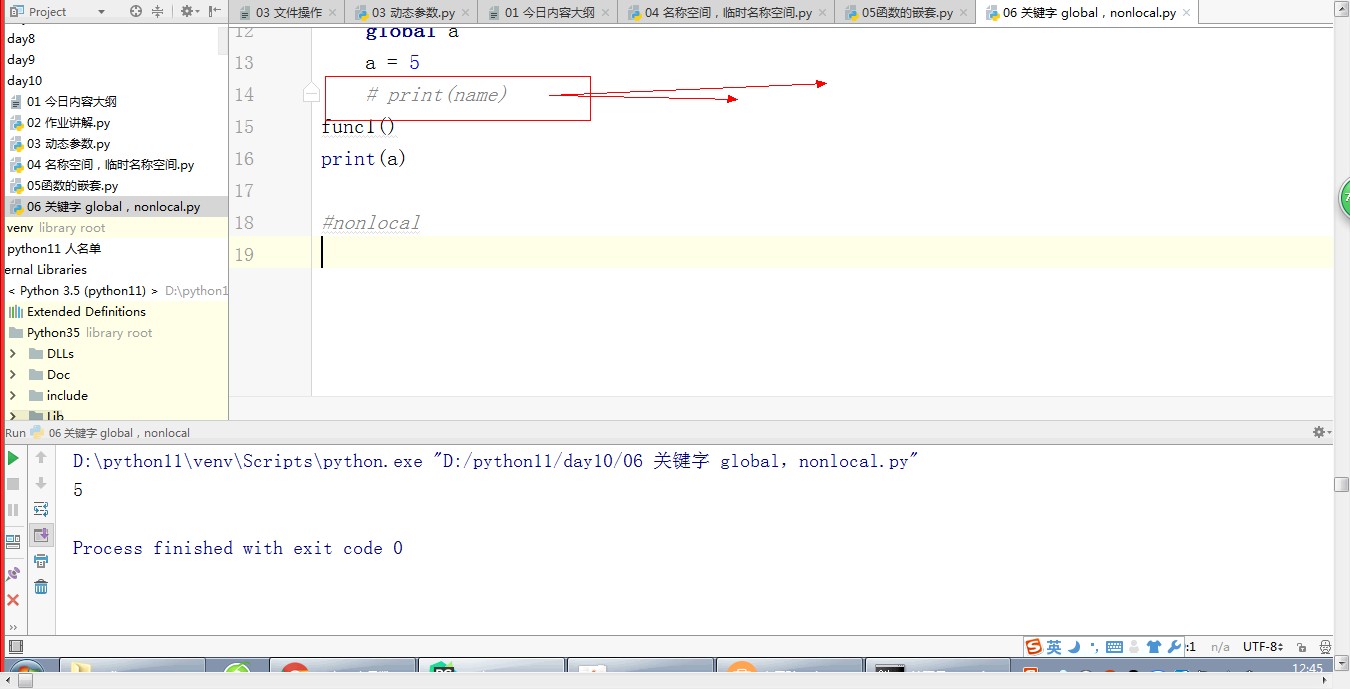Expand the include folder
This screenshot has height=689, width=1350.
[13, 395]
